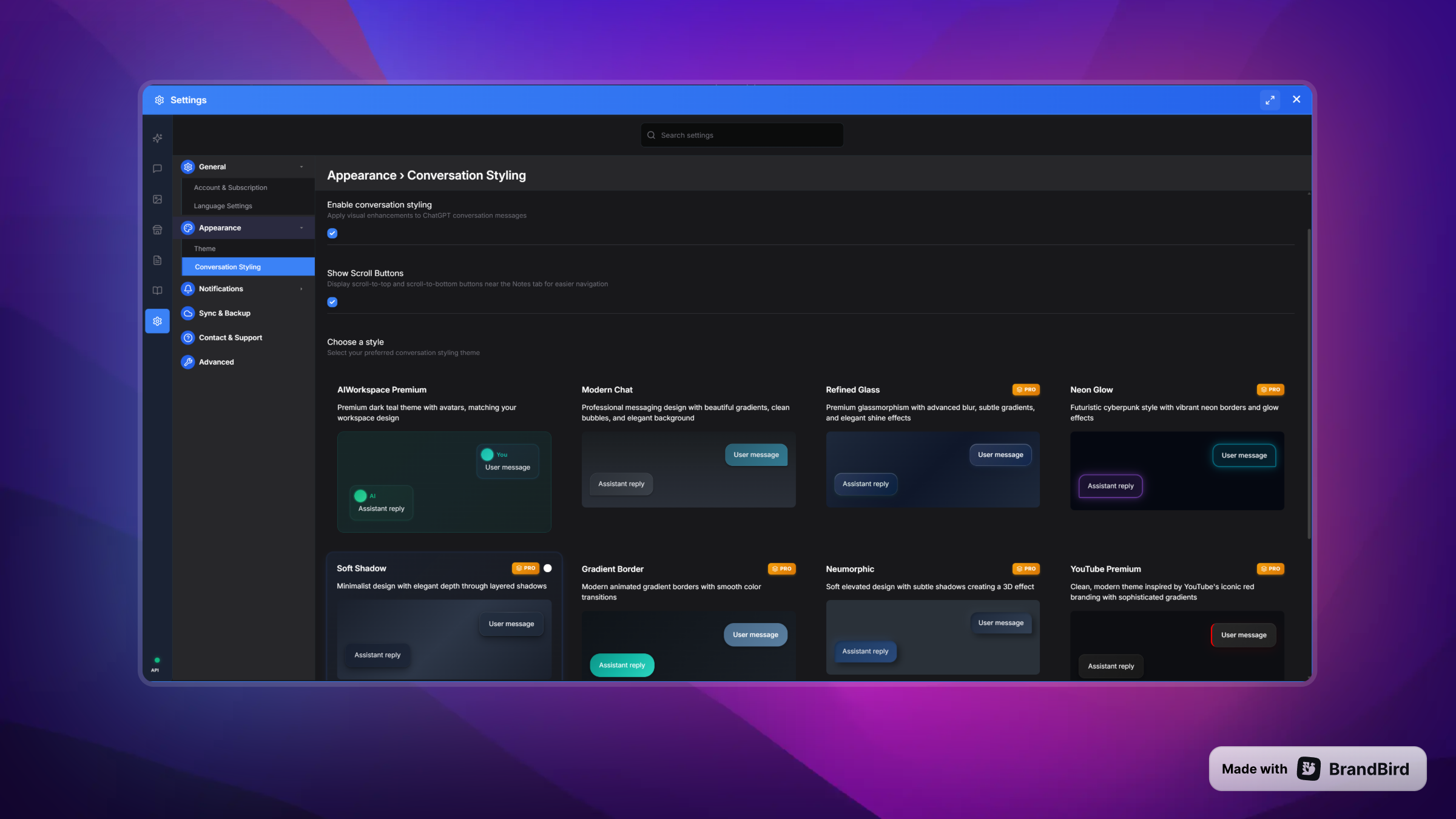Collapse the Appearance section

click(300, 227)
